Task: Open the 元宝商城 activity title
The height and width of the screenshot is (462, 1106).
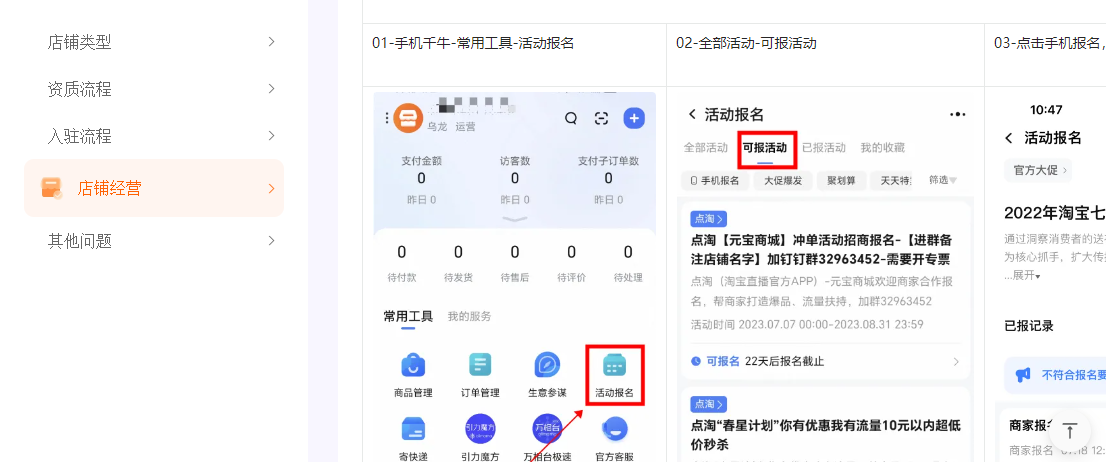Action: pyautogui.click(x=820, y=249)
